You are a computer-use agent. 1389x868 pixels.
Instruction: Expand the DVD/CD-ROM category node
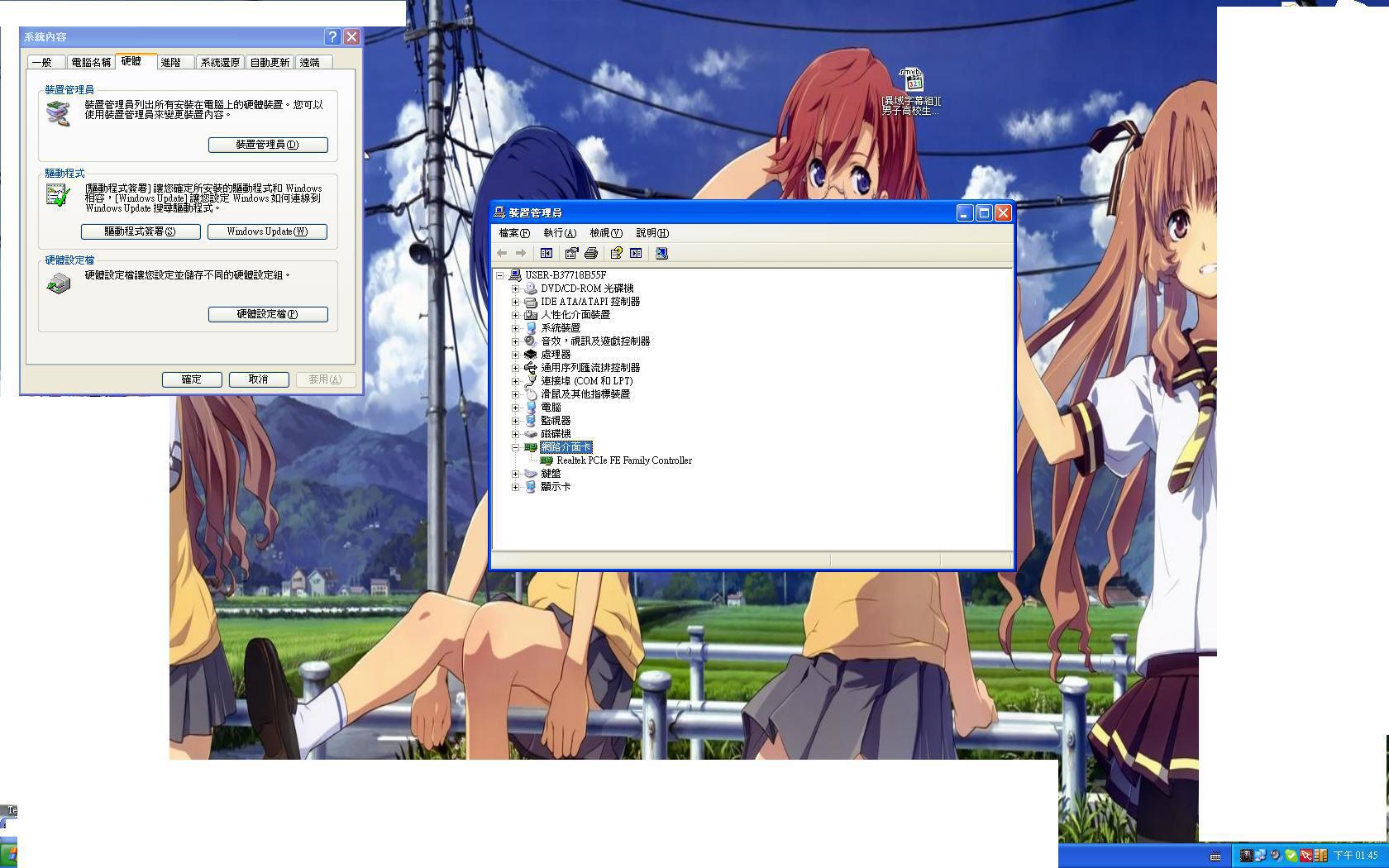pyautogui.click(x=515, y=289)
